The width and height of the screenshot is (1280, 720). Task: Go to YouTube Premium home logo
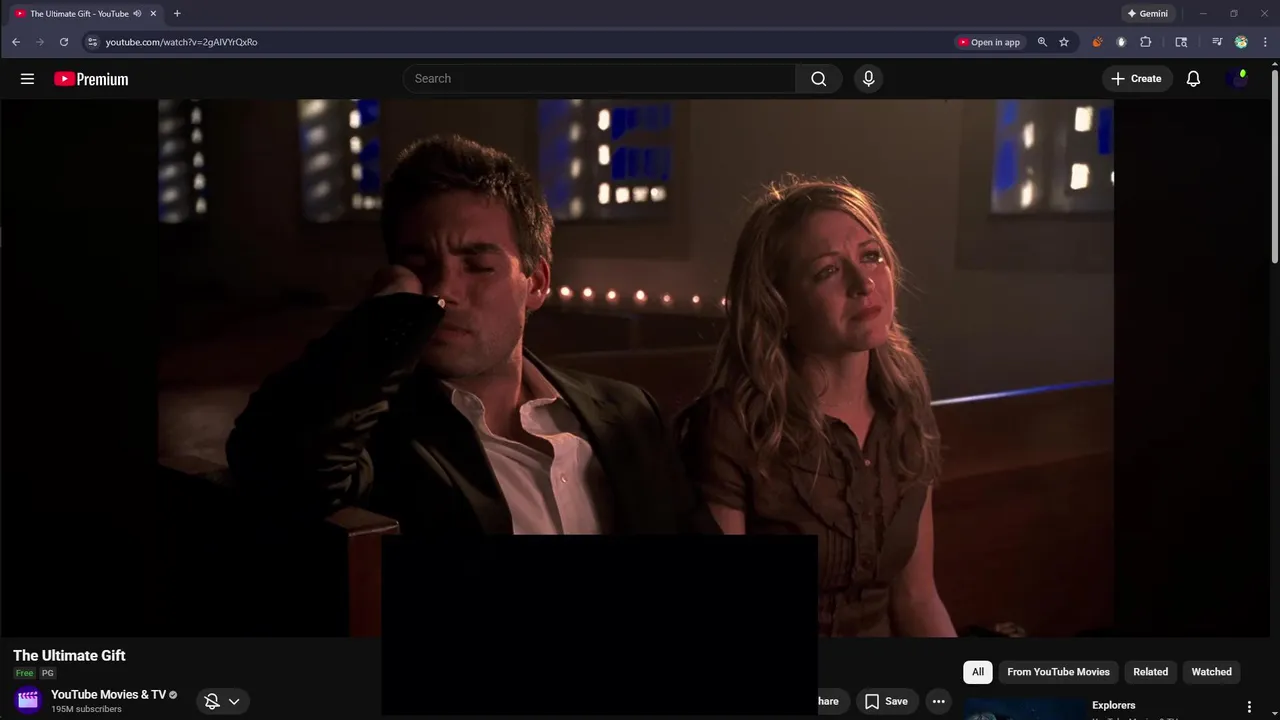91,79
